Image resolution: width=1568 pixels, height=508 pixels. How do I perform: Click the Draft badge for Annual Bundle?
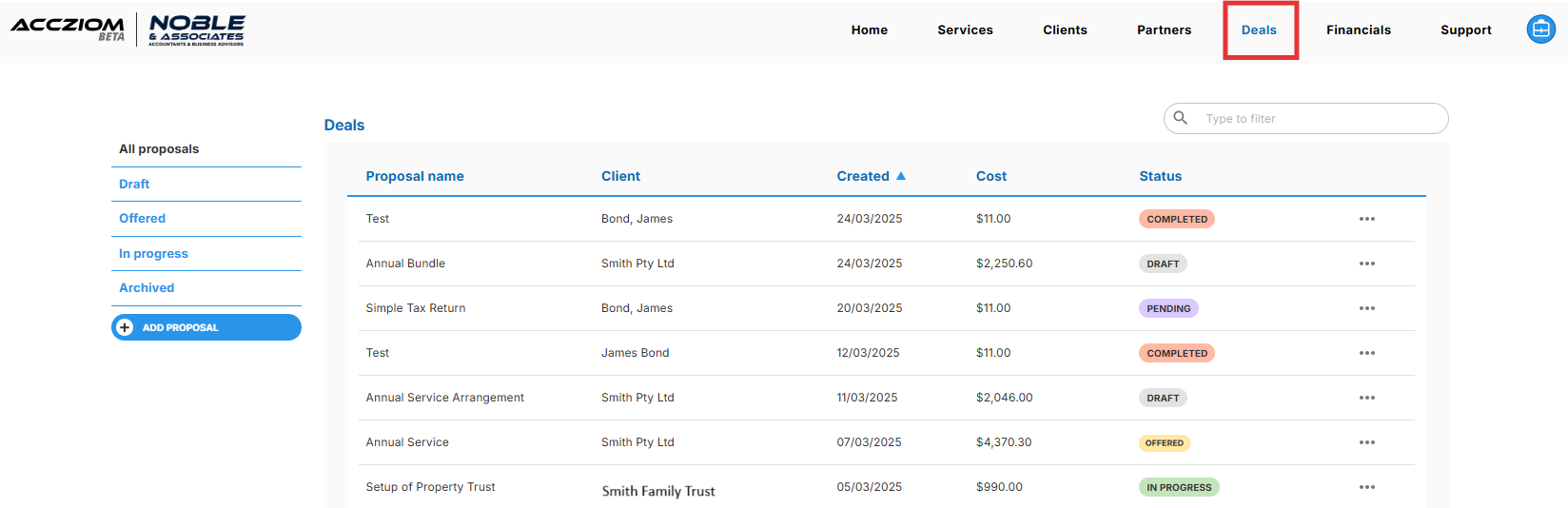(x=1163, y=264)
